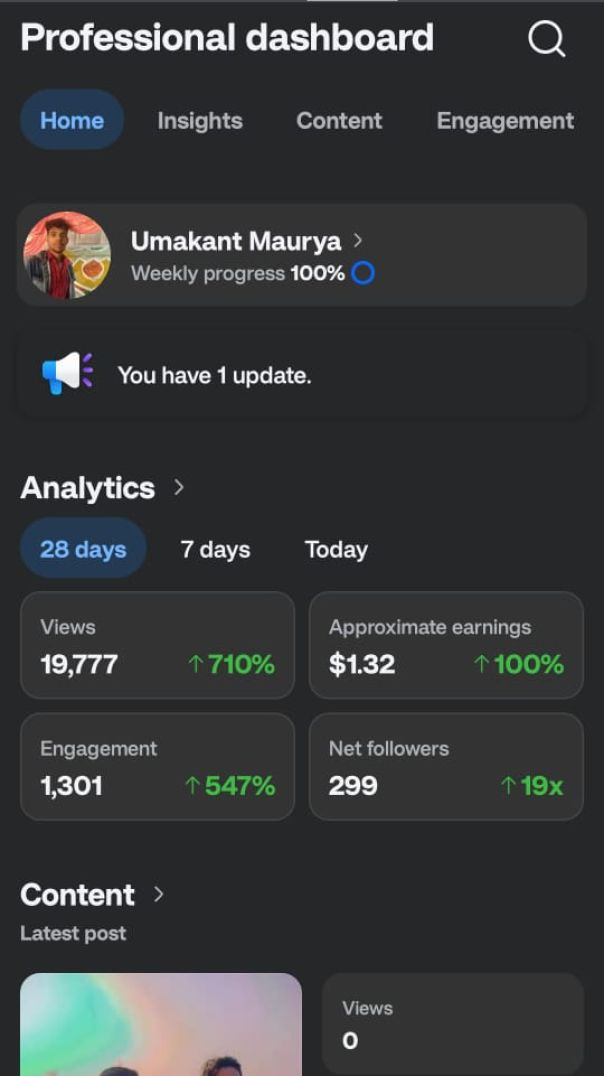Open the profile picture avatar

click(67, 255)
